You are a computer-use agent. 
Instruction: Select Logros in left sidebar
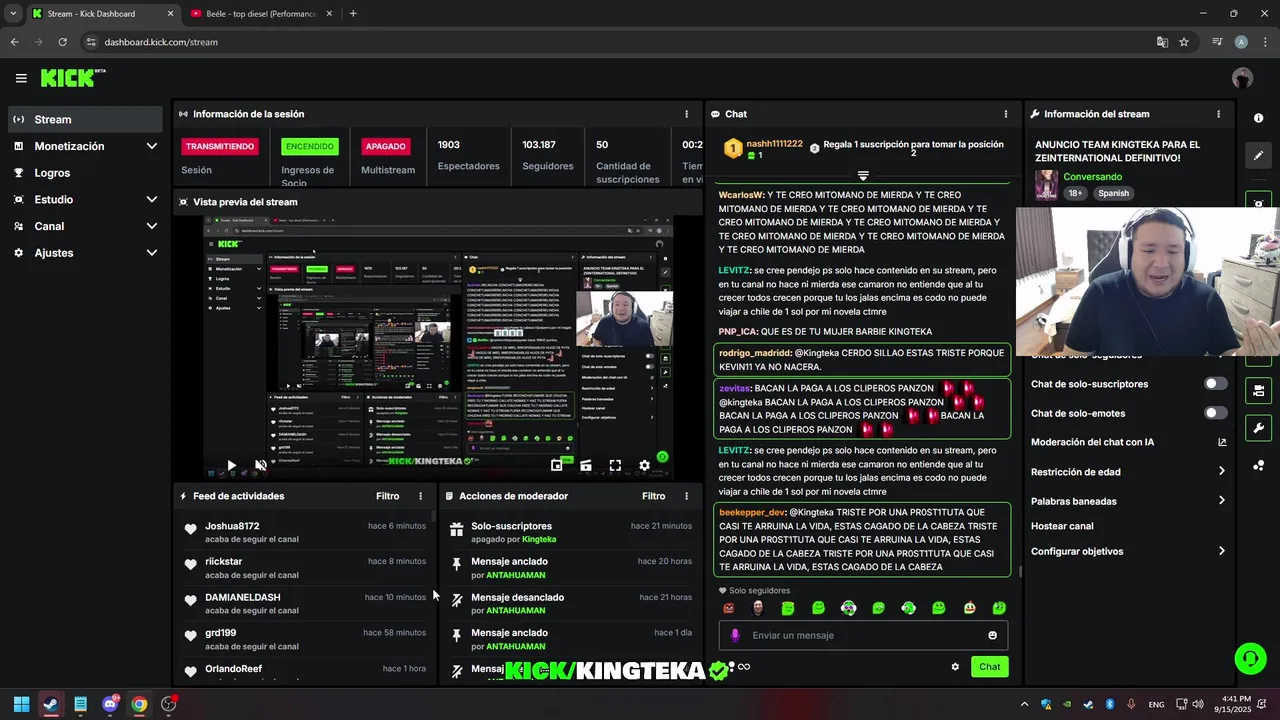click(84, 173)
